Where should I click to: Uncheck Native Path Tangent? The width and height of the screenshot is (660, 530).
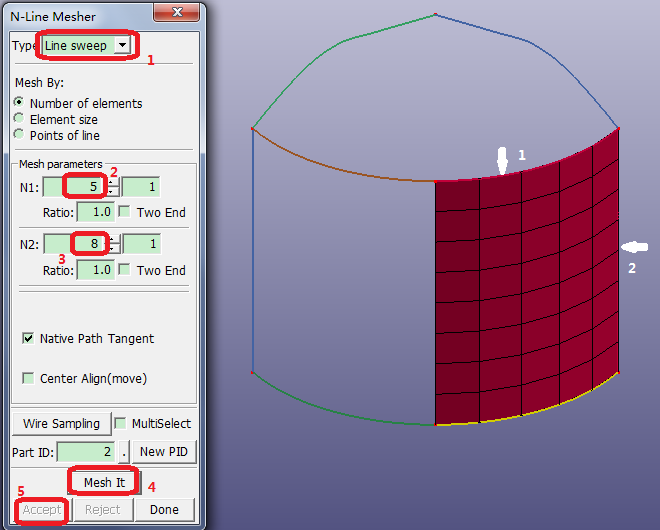[28, 338]
